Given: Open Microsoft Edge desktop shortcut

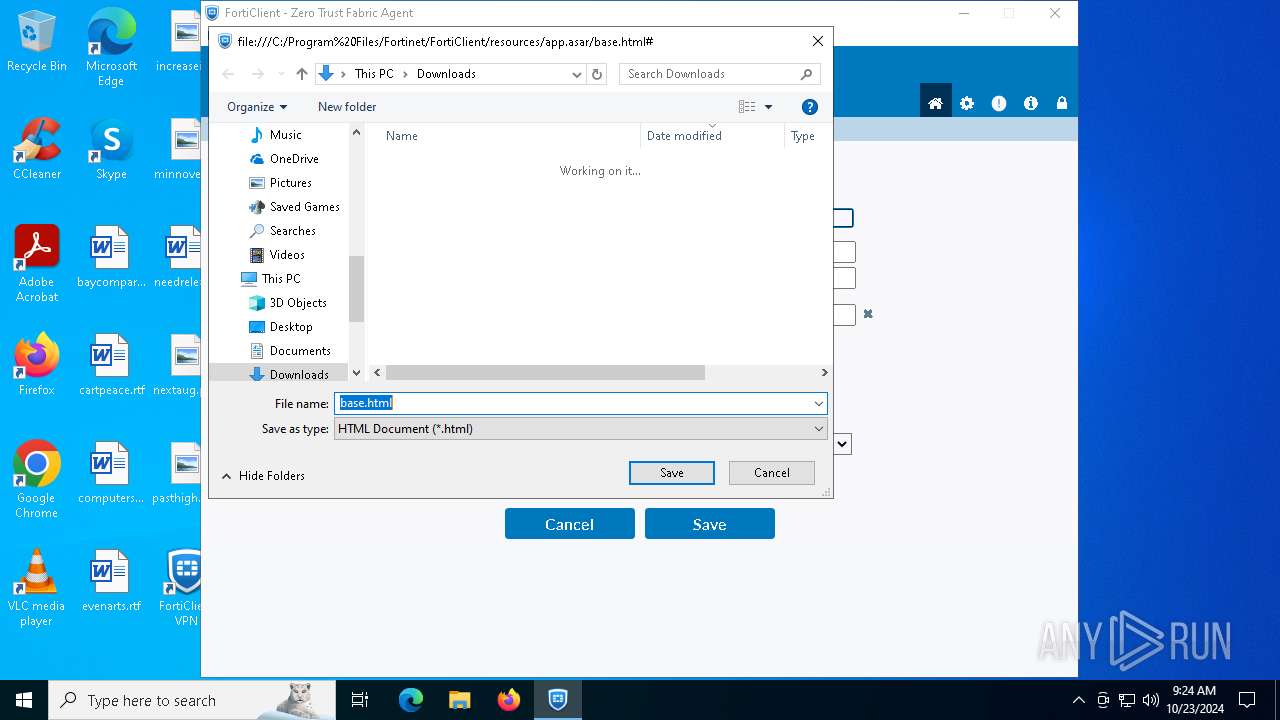Looking at the screenshot, I should point(111,47).
